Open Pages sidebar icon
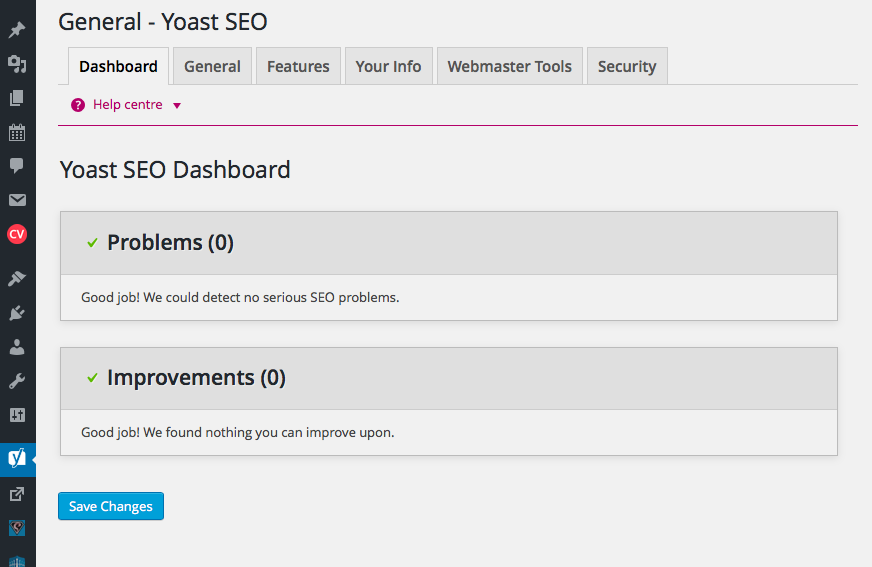 (x=17, y=98)
